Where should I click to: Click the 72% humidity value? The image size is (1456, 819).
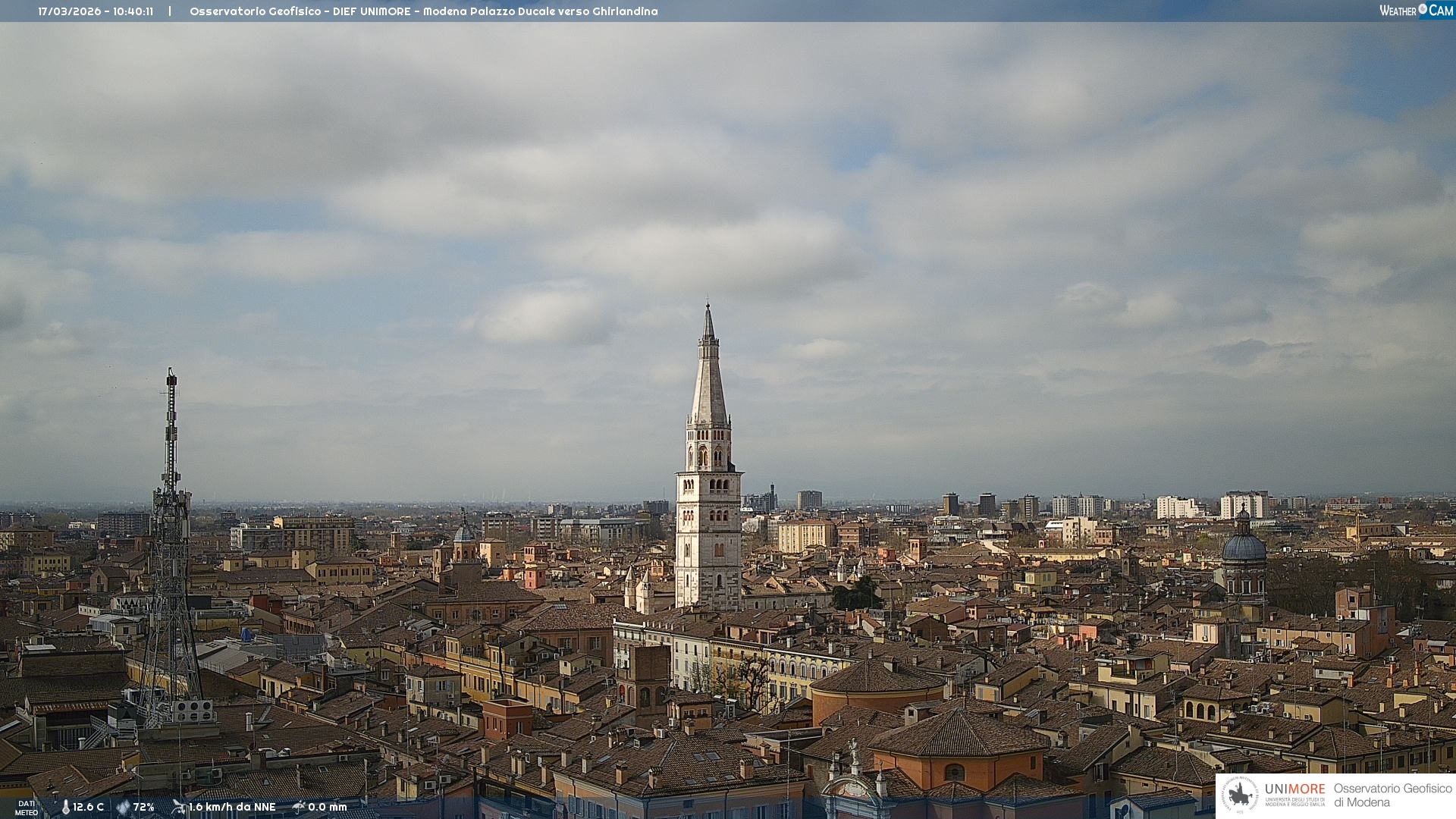[144, 808]
